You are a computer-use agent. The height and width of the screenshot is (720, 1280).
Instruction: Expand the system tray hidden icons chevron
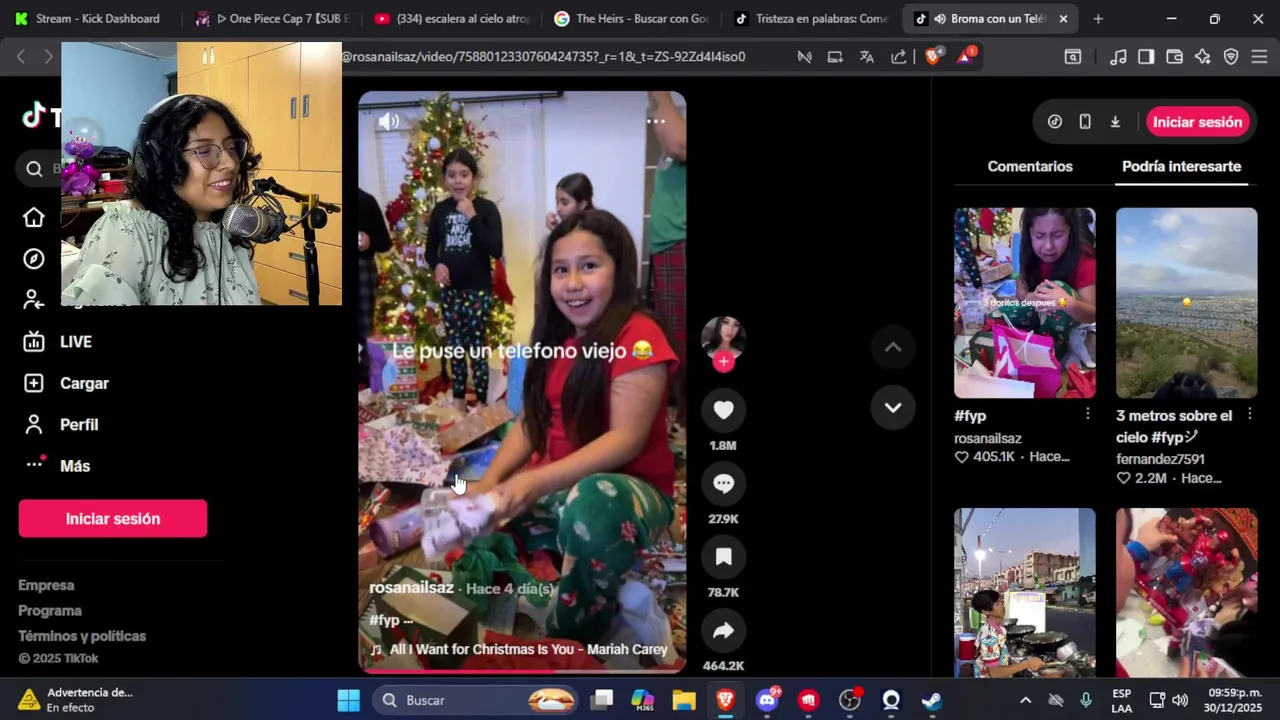pyautogui.click(x=1025, y=700)
